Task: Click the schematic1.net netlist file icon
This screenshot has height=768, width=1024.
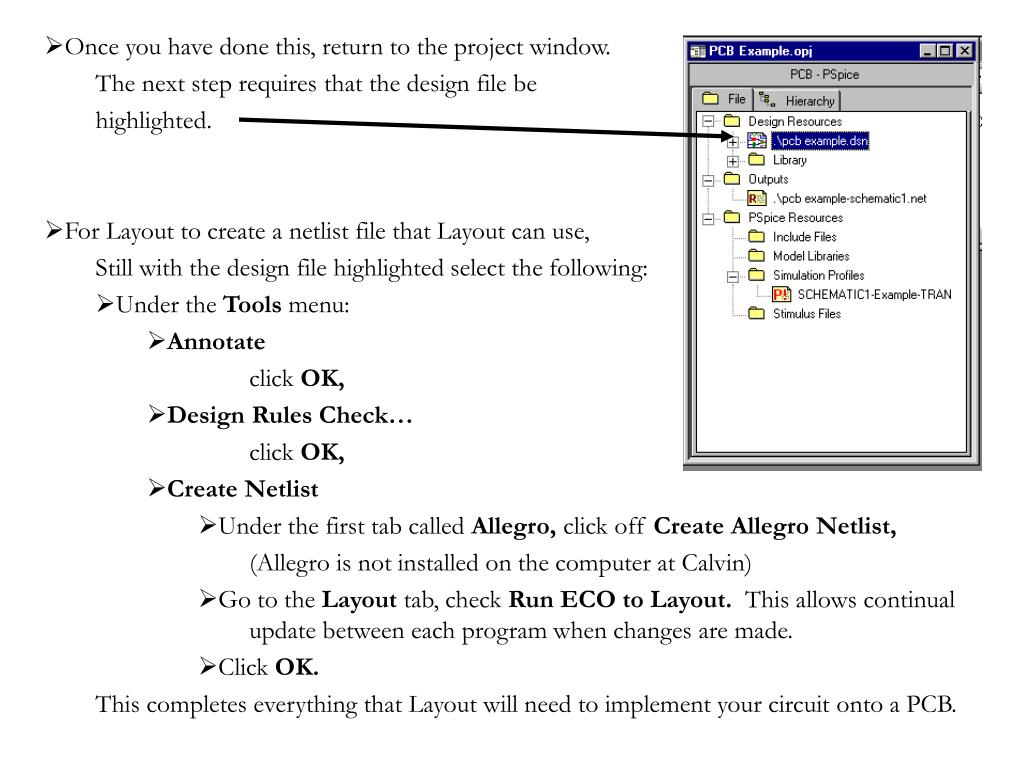Action: 757,198
